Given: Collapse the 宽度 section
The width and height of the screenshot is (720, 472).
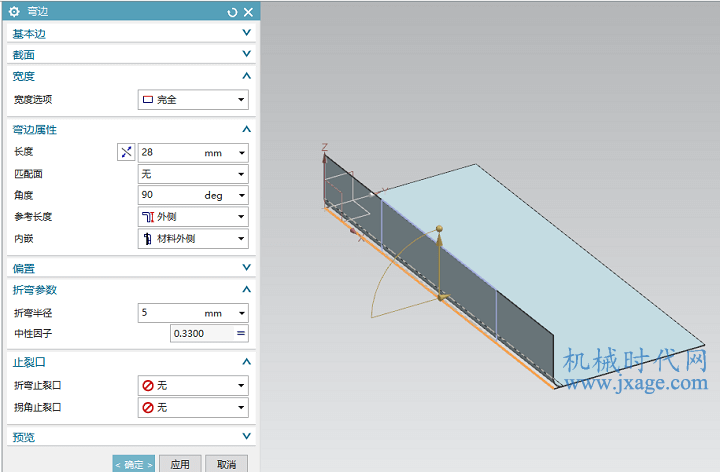Looking at the screenshot, I should pyautogui.click(x=247, y=76).
